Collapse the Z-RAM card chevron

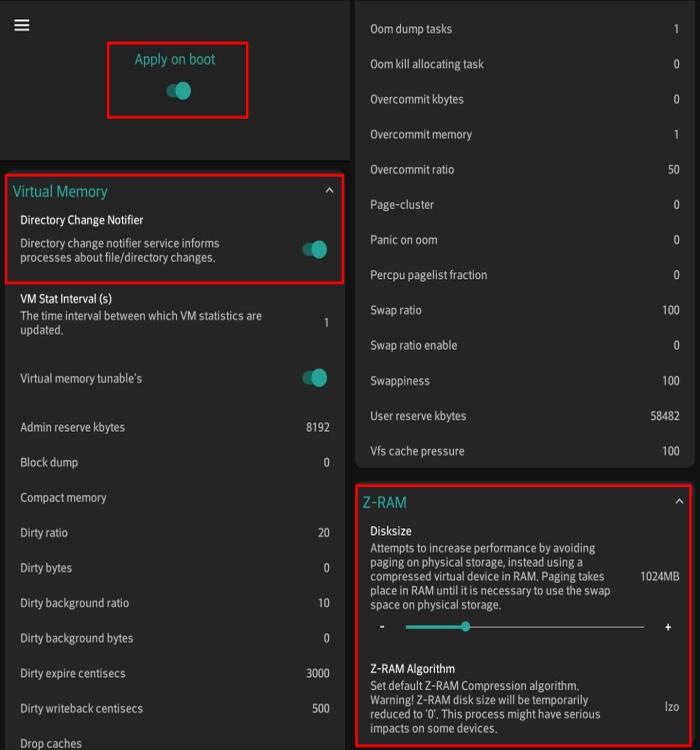679,501
